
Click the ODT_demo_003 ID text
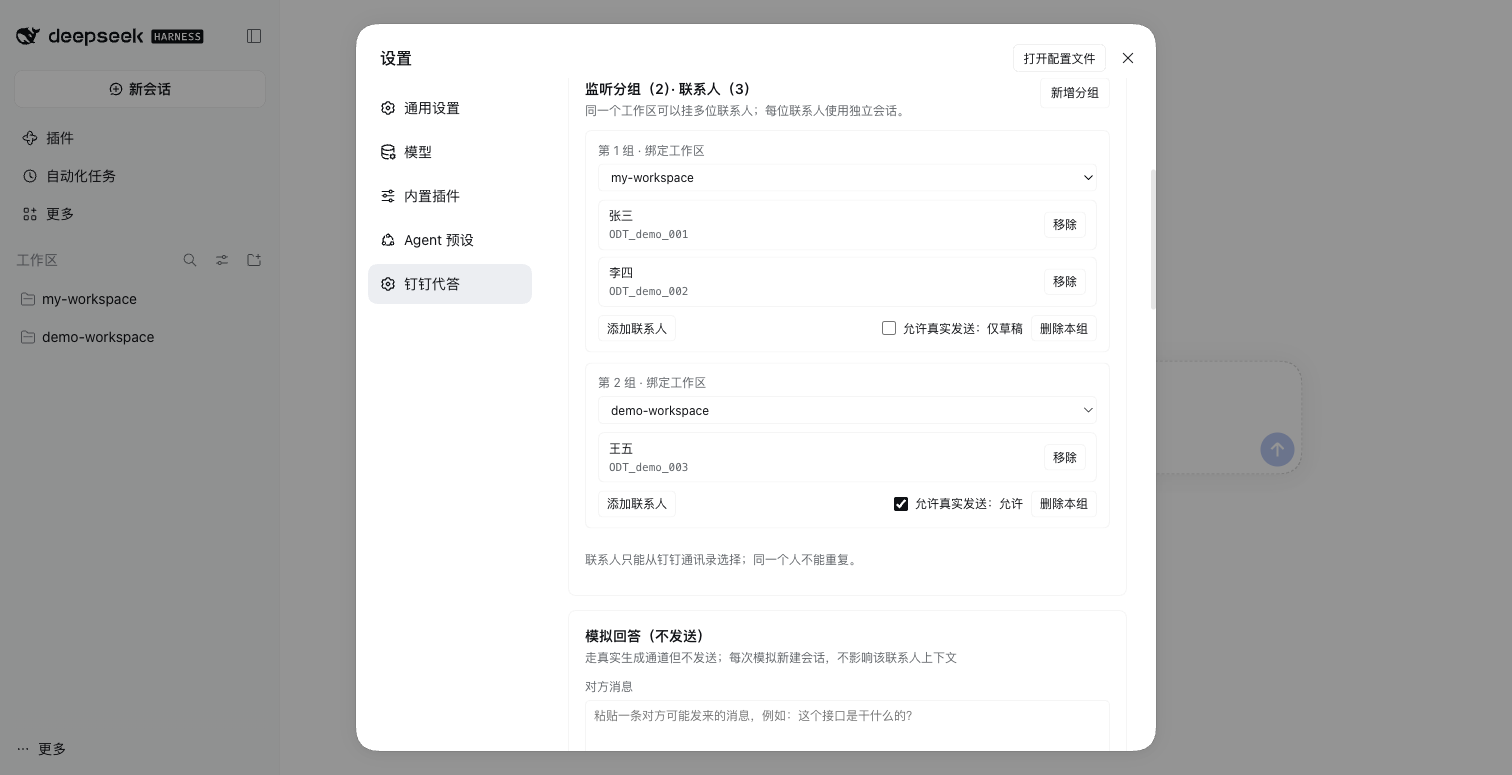[648, 468]
